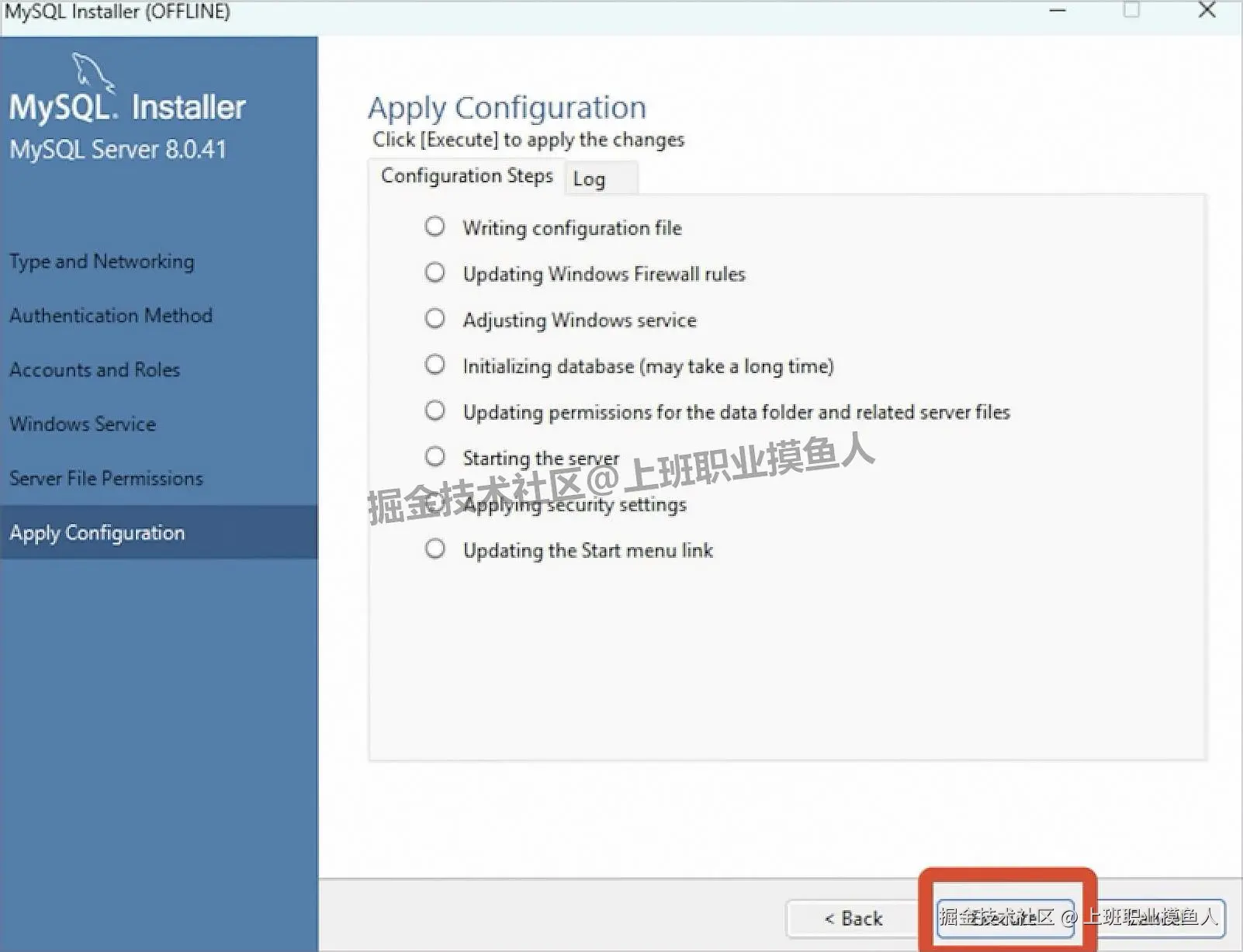The height and width of the screenshot is (952, 1243).
Task: Switch to the Configuration Steps tab
Action: [466, 176]
